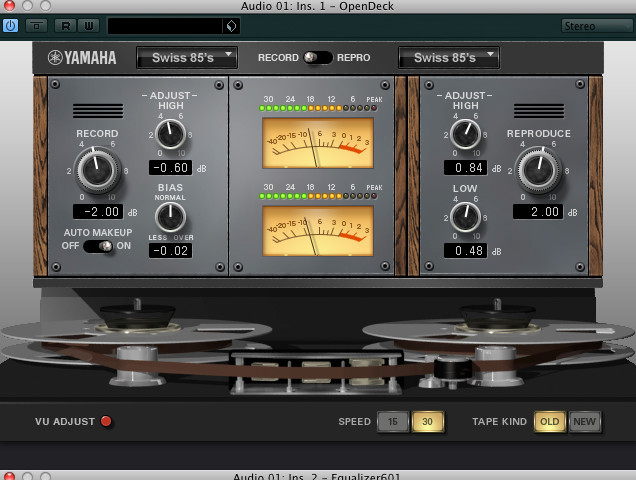Screen dimensions: 636x480
Task: Click the bias value -0.02
Action: point(170,250)
